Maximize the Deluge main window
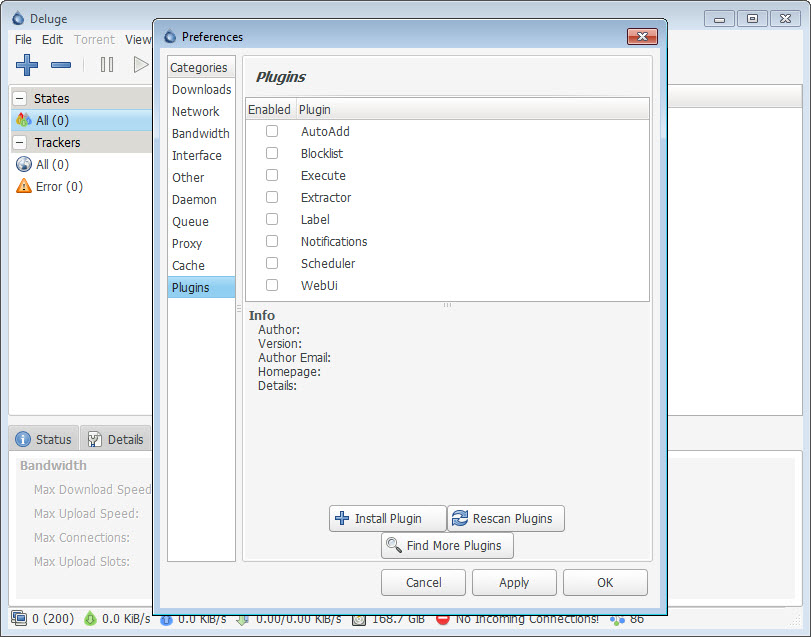Screen dimensions: 811x637 pos(753,19)
